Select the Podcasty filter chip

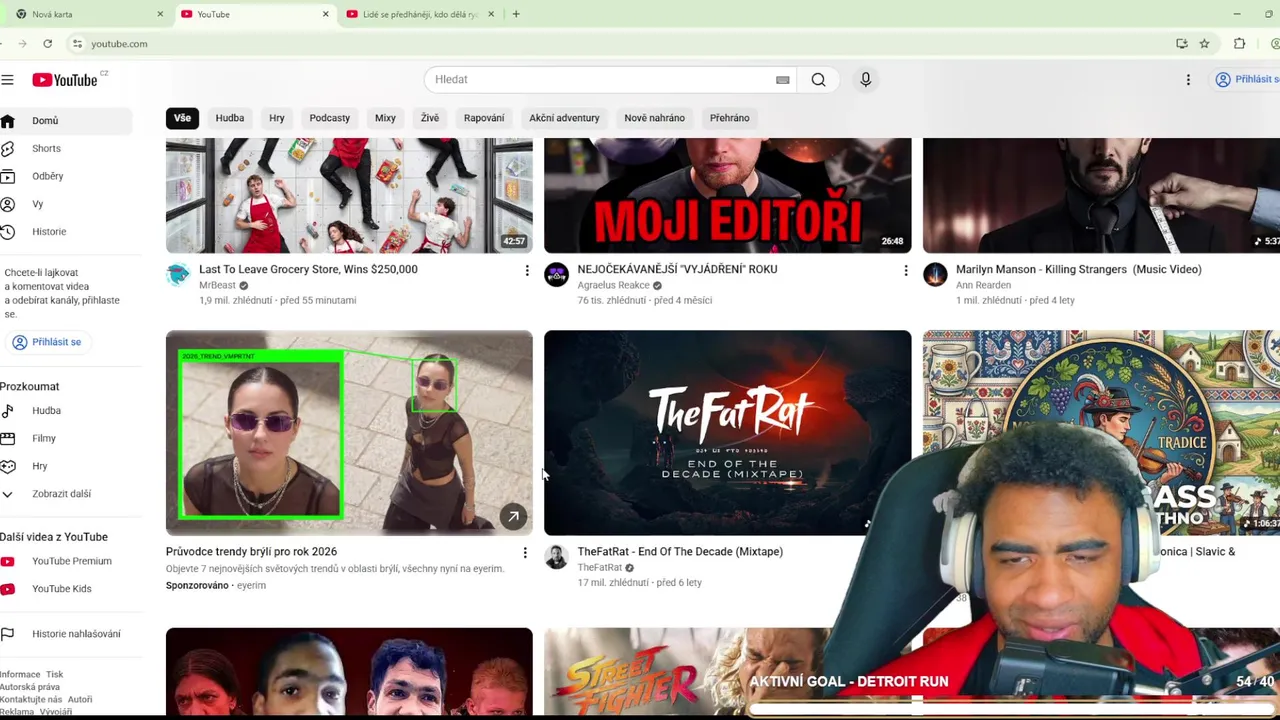pyautogui.click(x=330, y=118)
